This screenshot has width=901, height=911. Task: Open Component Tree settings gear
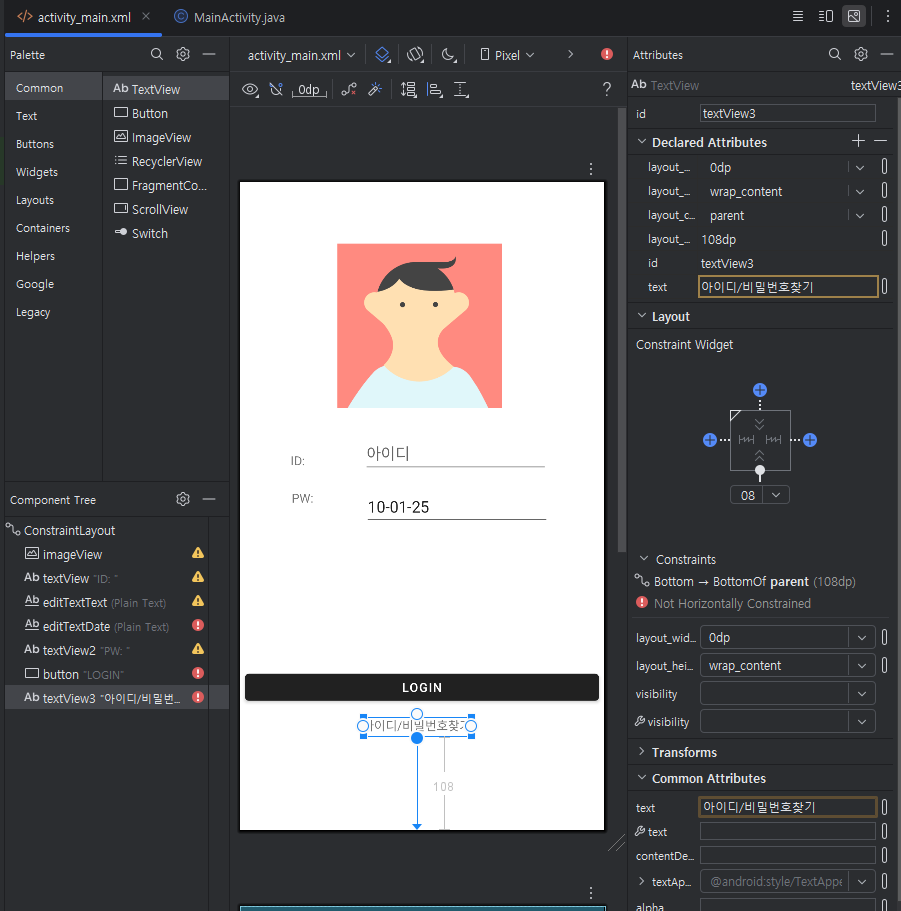pyautogui.click(x=183, y=499)
